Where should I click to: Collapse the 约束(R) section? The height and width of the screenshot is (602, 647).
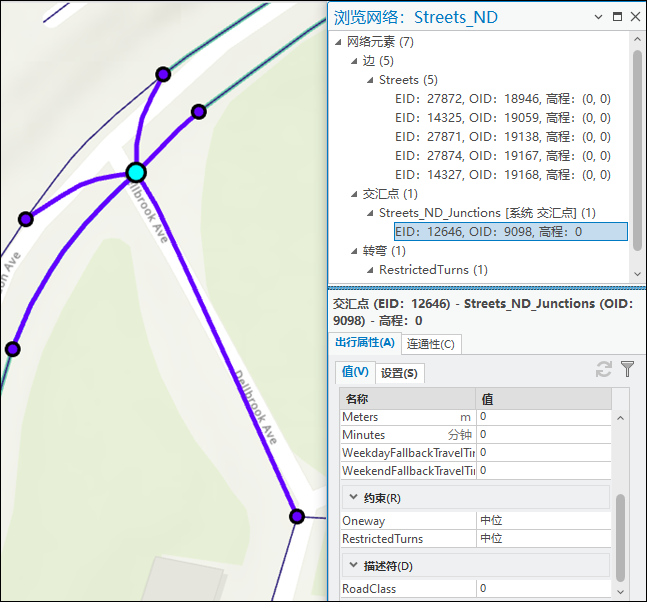pyautogui.click(x=353, y=498)
